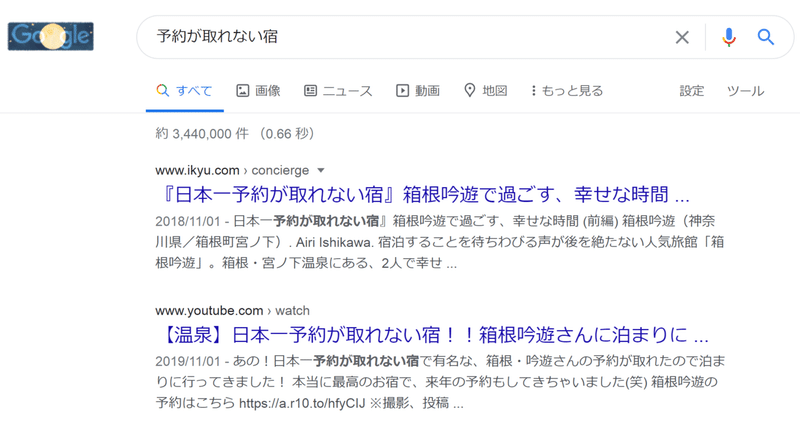Start voice search with the microphone icon
Image resolution: width=800 pixels, height=434 pixels.
[x=729, y=37]
